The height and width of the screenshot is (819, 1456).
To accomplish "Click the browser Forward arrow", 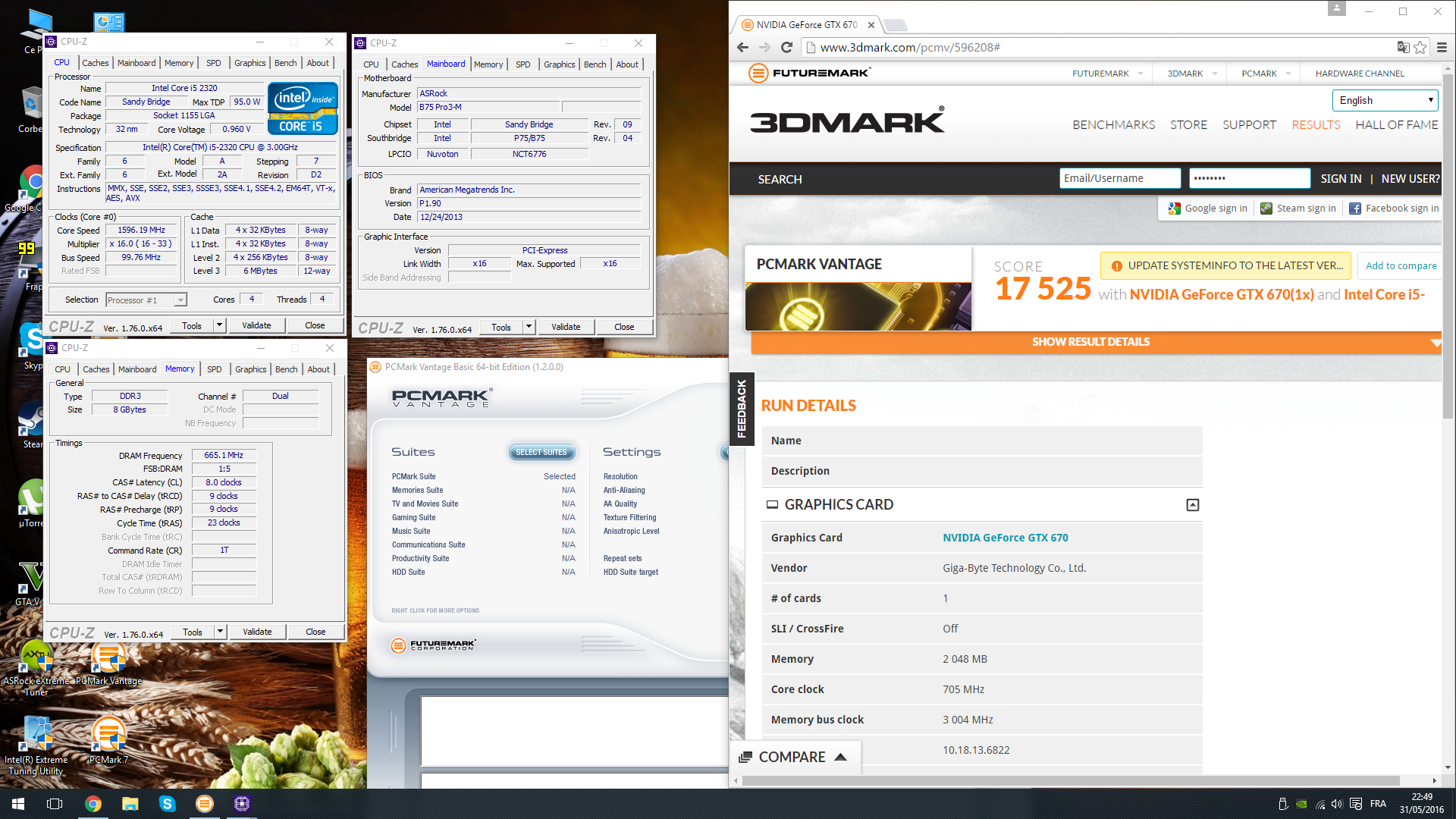I will [x=764, y=47].
